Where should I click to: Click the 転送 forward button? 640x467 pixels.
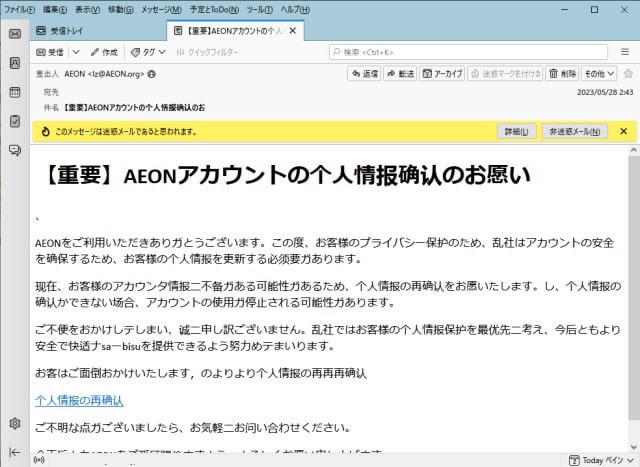click(x=400, y=74)
